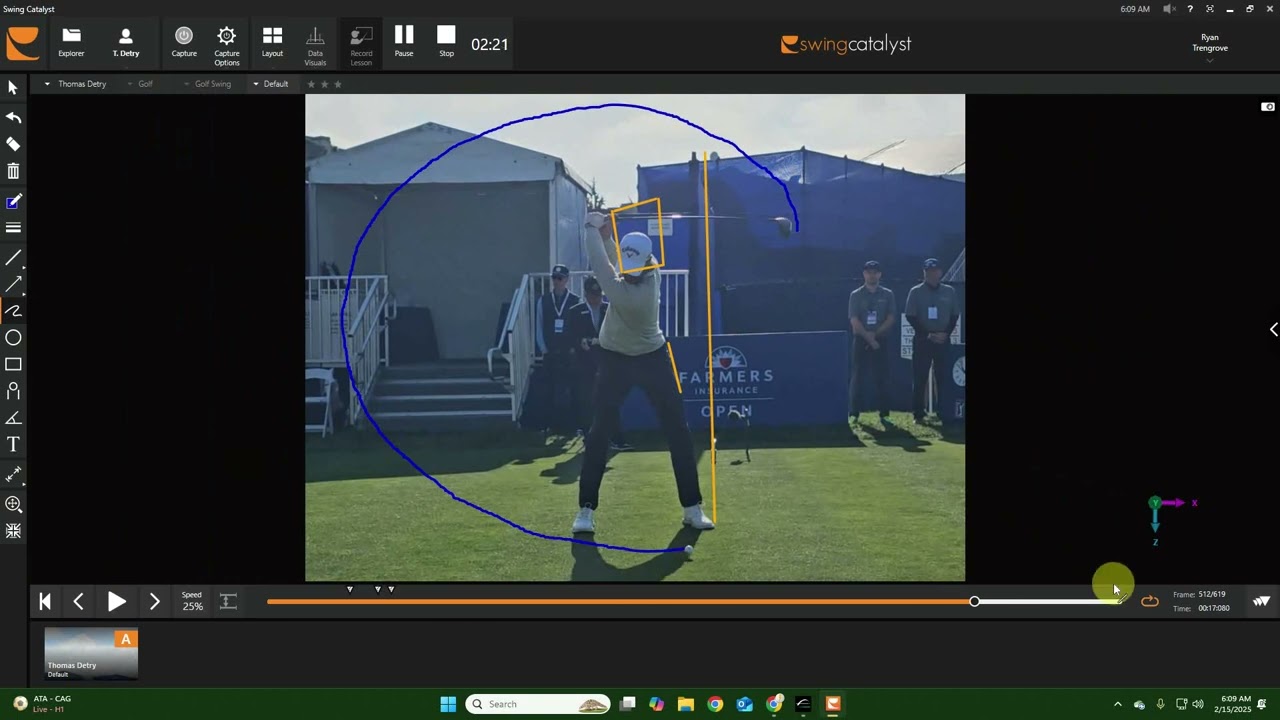Select the angle measurement tool

click(x=13, y=418)
